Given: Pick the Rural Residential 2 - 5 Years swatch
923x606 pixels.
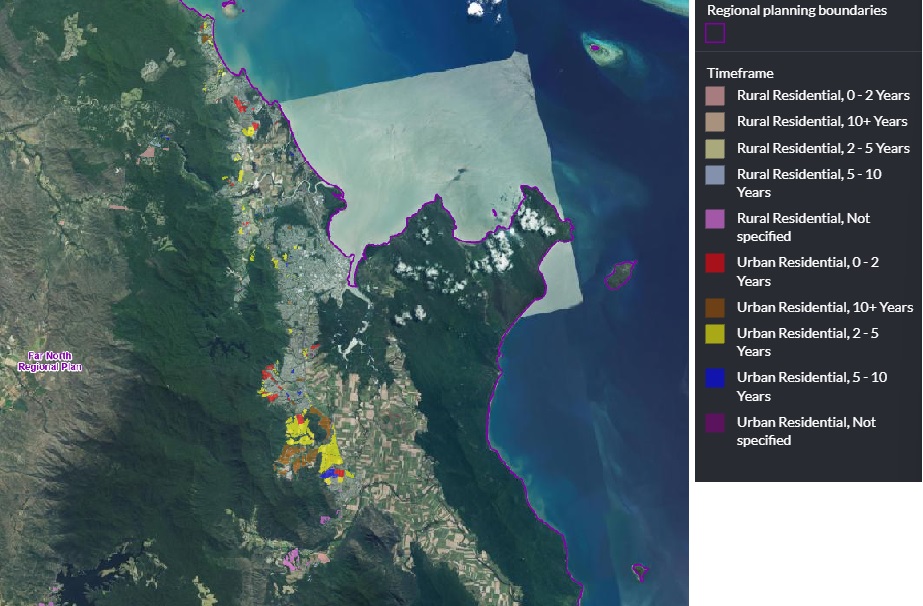Looking at the screenshot, I should (715, 148).
